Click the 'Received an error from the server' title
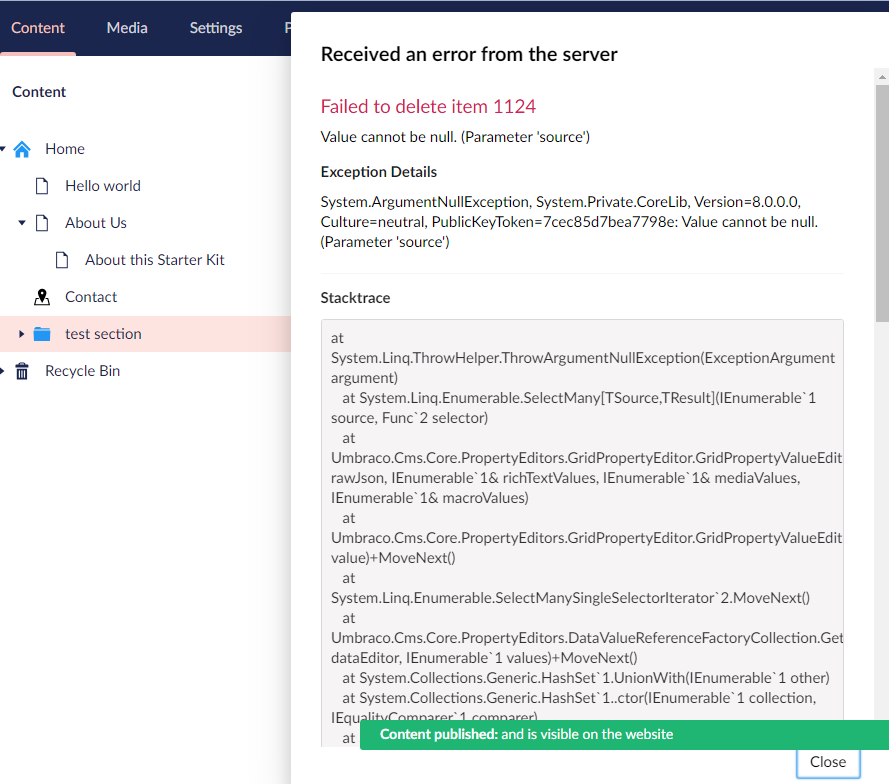This screenshot has width=889, height=784. click(x=469, y=54)
